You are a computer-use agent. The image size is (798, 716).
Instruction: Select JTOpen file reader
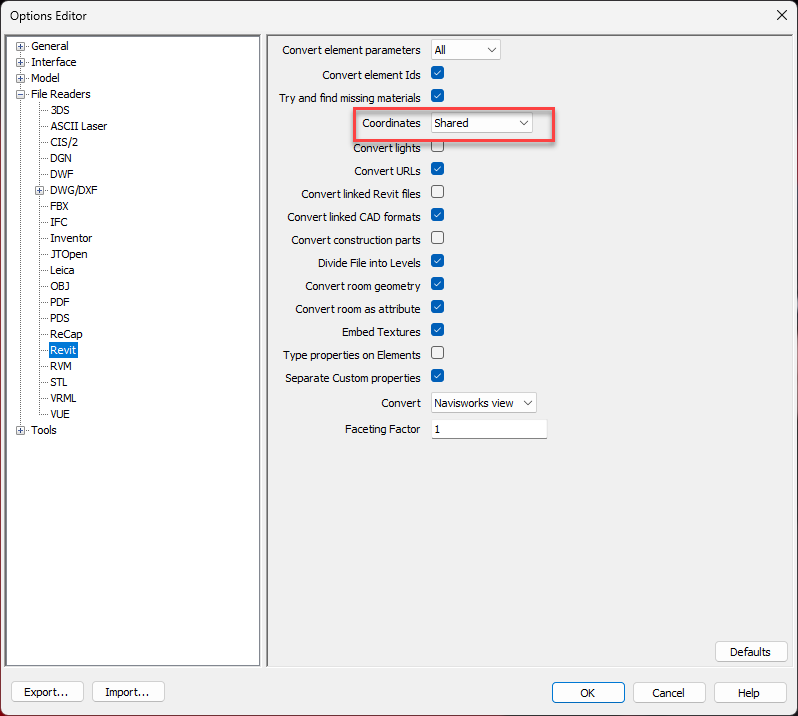tap(69, 254)
